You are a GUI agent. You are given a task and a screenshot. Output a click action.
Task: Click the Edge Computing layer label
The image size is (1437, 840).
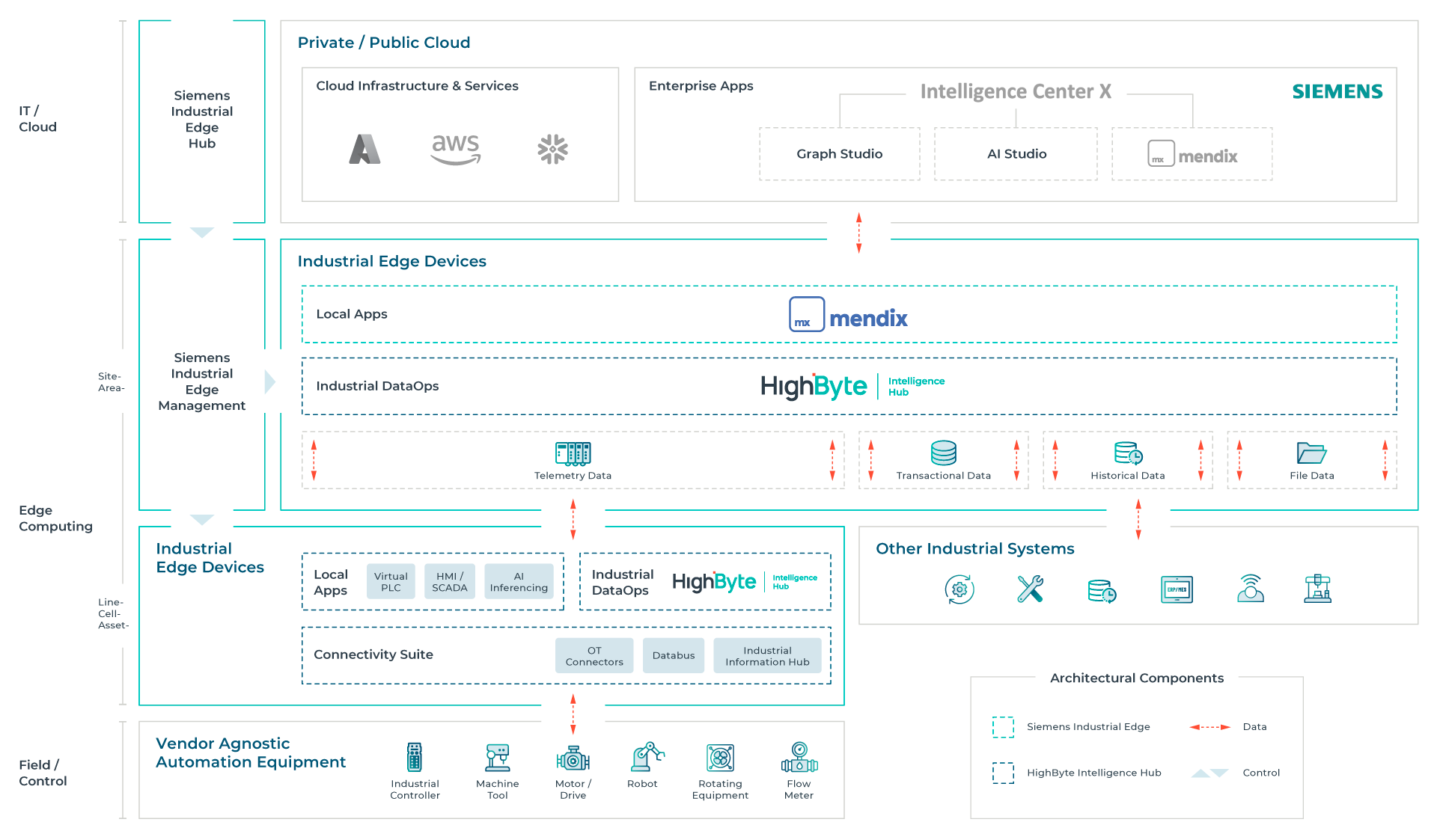(55, 518)
